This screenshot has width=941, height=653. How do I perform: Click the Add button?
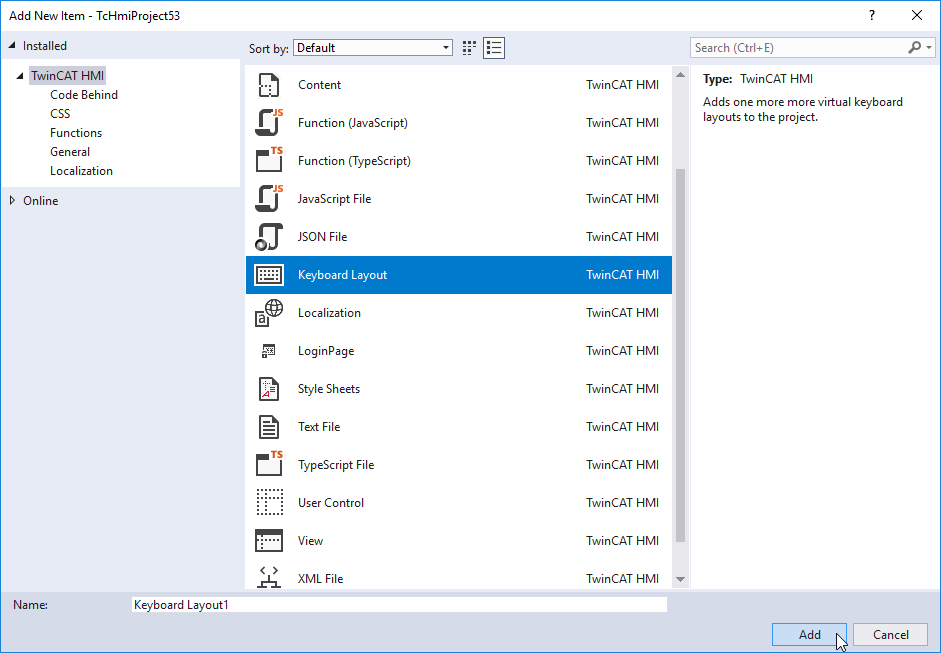[x=809, y=634]
